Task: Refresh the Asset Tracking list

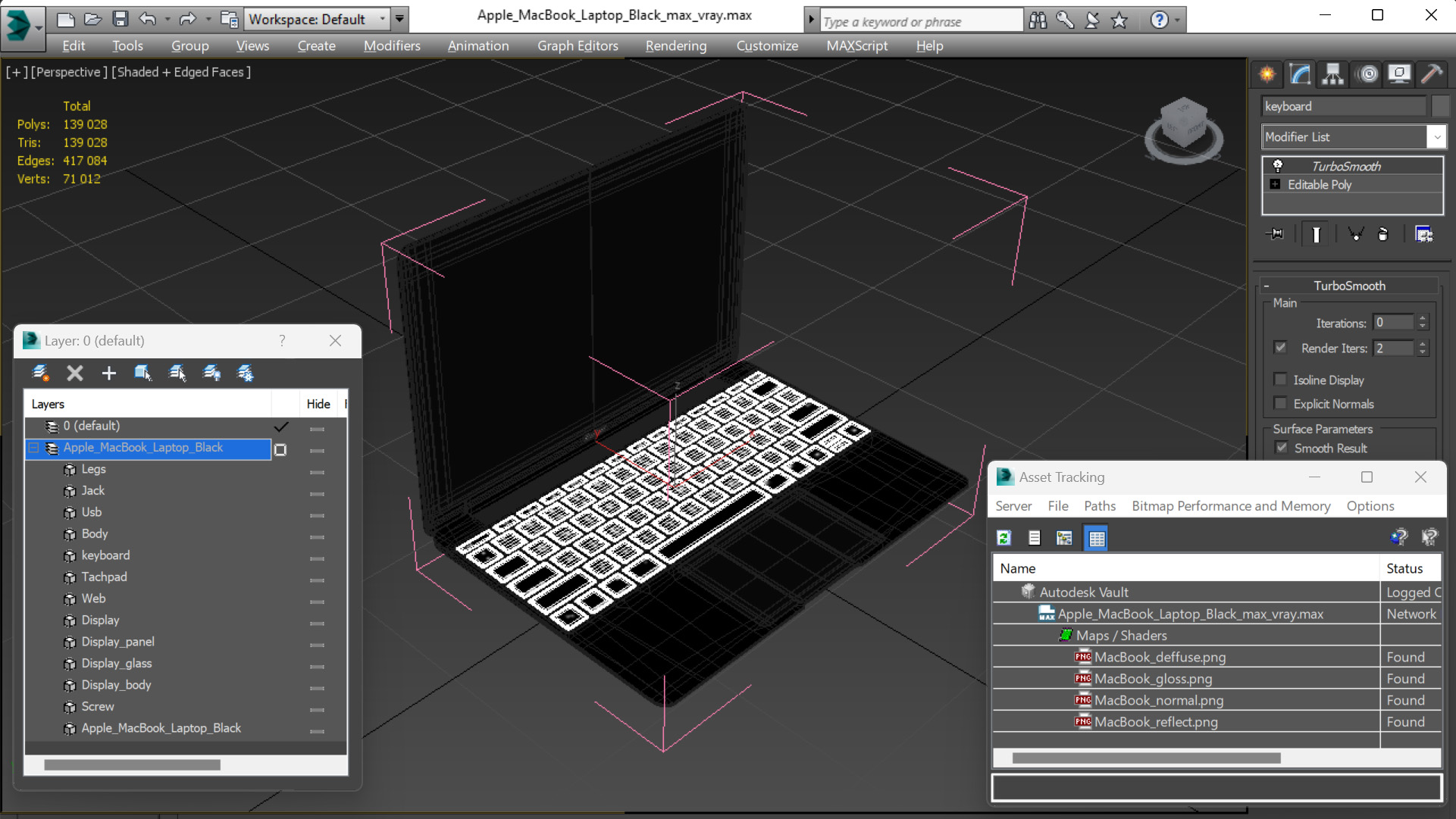Action: coord(1004,538)
